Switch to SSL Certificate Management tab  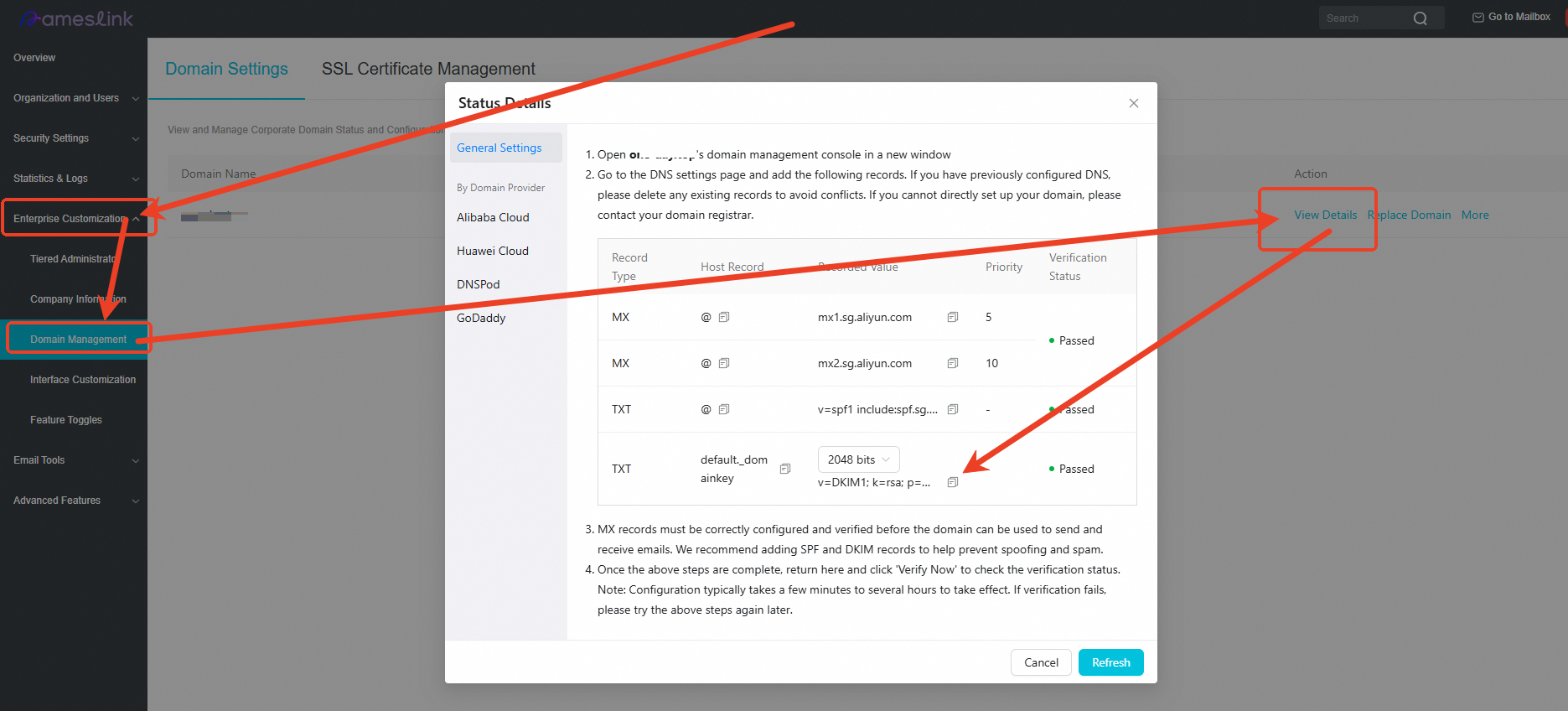[428, 69]
